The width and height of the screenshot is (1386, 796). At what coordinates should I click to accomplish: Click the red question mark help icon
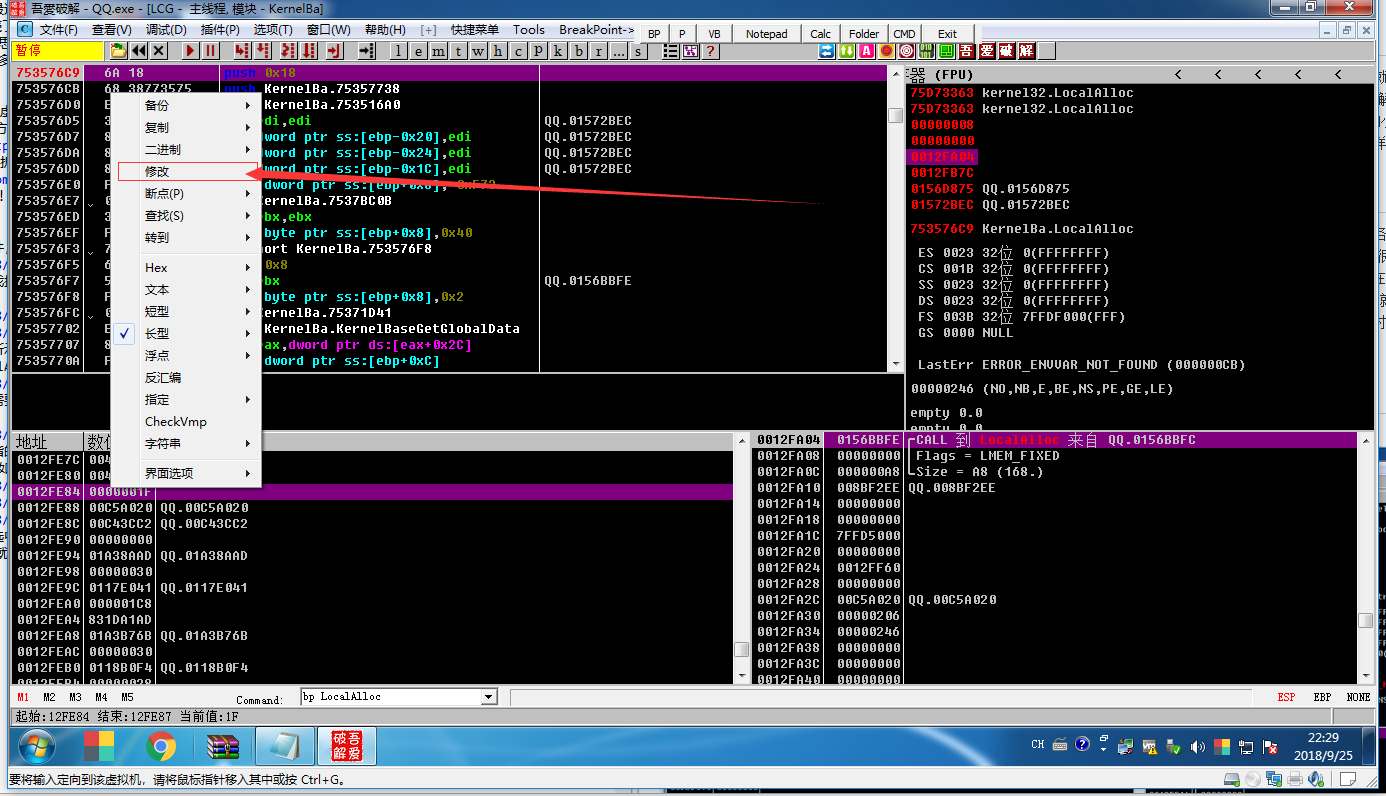[x=710, y=51]
